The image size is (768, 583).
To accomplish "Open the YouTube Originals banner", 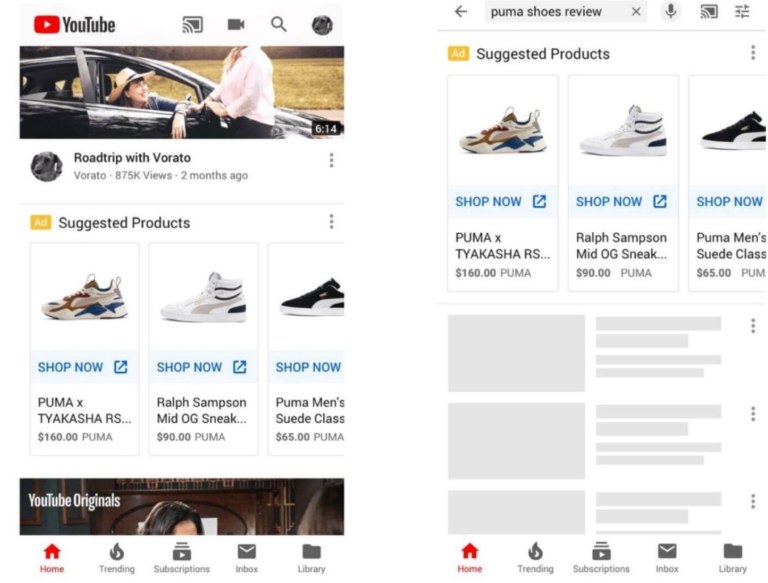I will (182, 507).
